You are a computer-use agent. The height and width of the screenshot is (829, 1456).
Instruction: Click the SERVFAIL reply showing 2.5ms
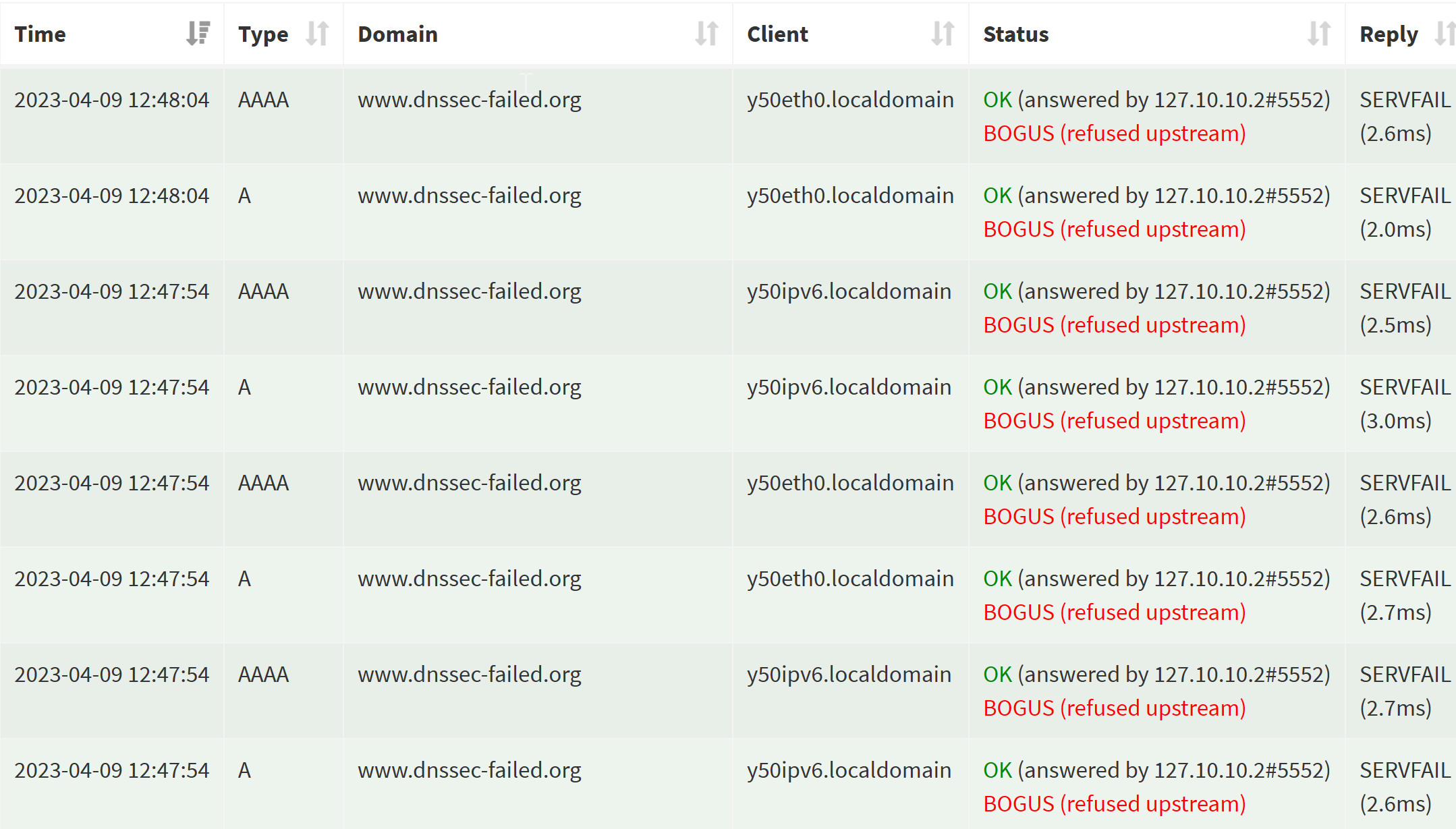pyautogui.click(x=1405, y=308)
